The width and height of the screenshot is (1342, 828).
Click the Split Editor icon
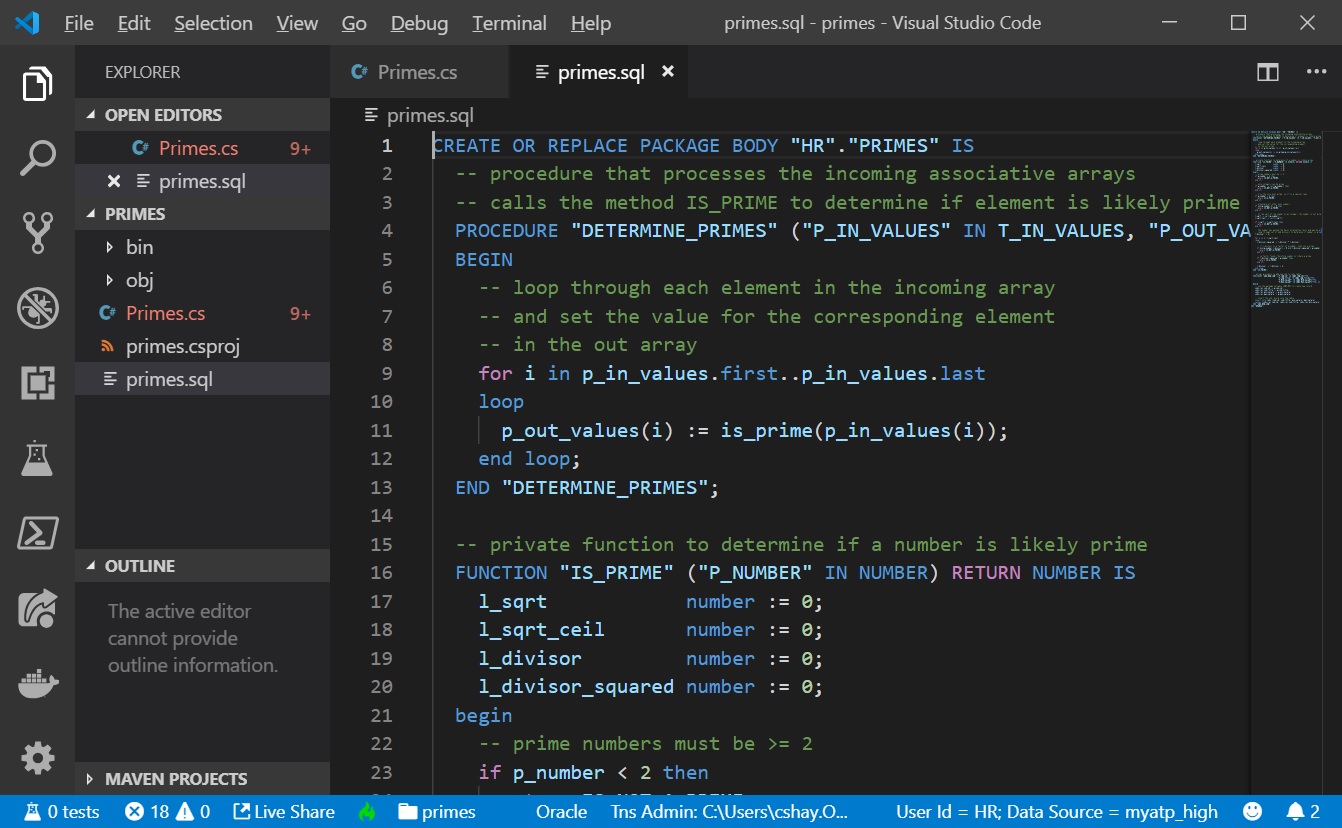coord(1267,72)
